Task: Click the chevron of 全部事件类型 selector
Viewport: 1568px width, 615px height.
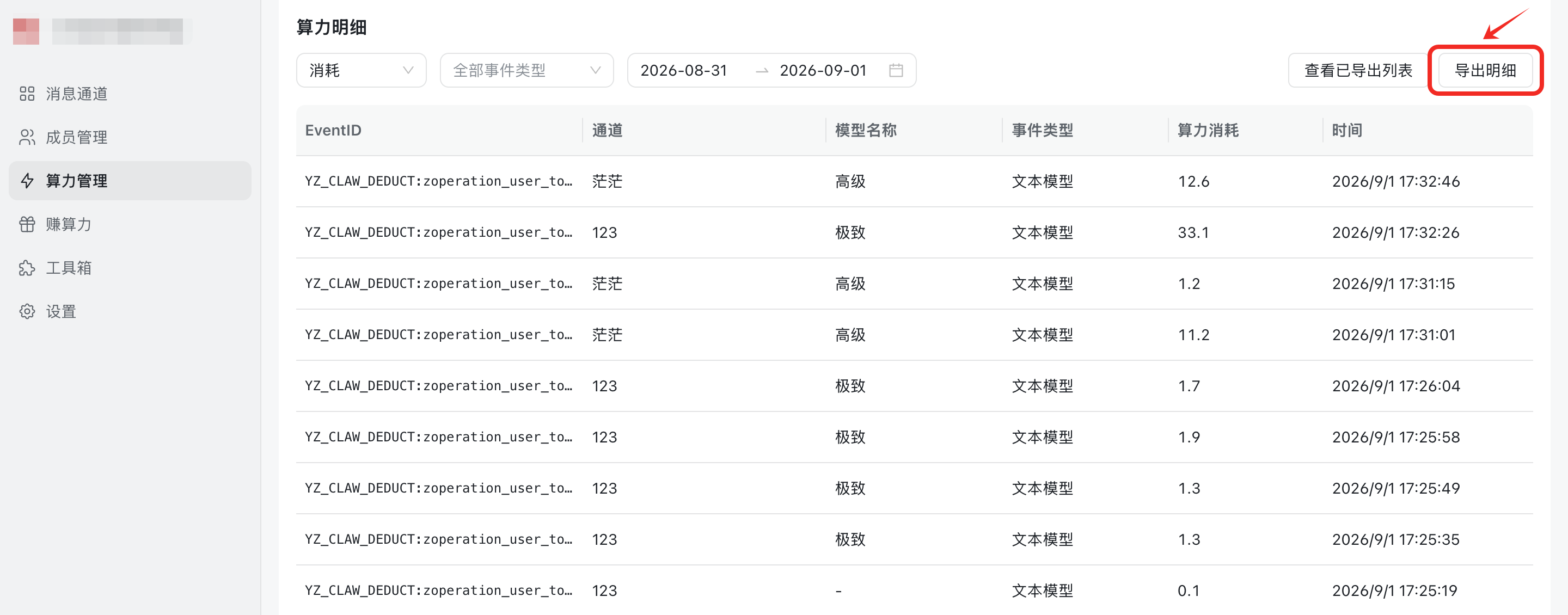Action: (x=595, y=71)
